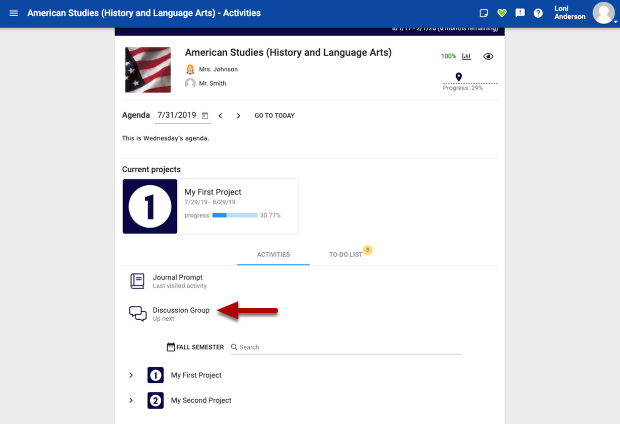The image size is (620, 424).
Task: Select the Activities tab
Action: [x=273, y=255]
